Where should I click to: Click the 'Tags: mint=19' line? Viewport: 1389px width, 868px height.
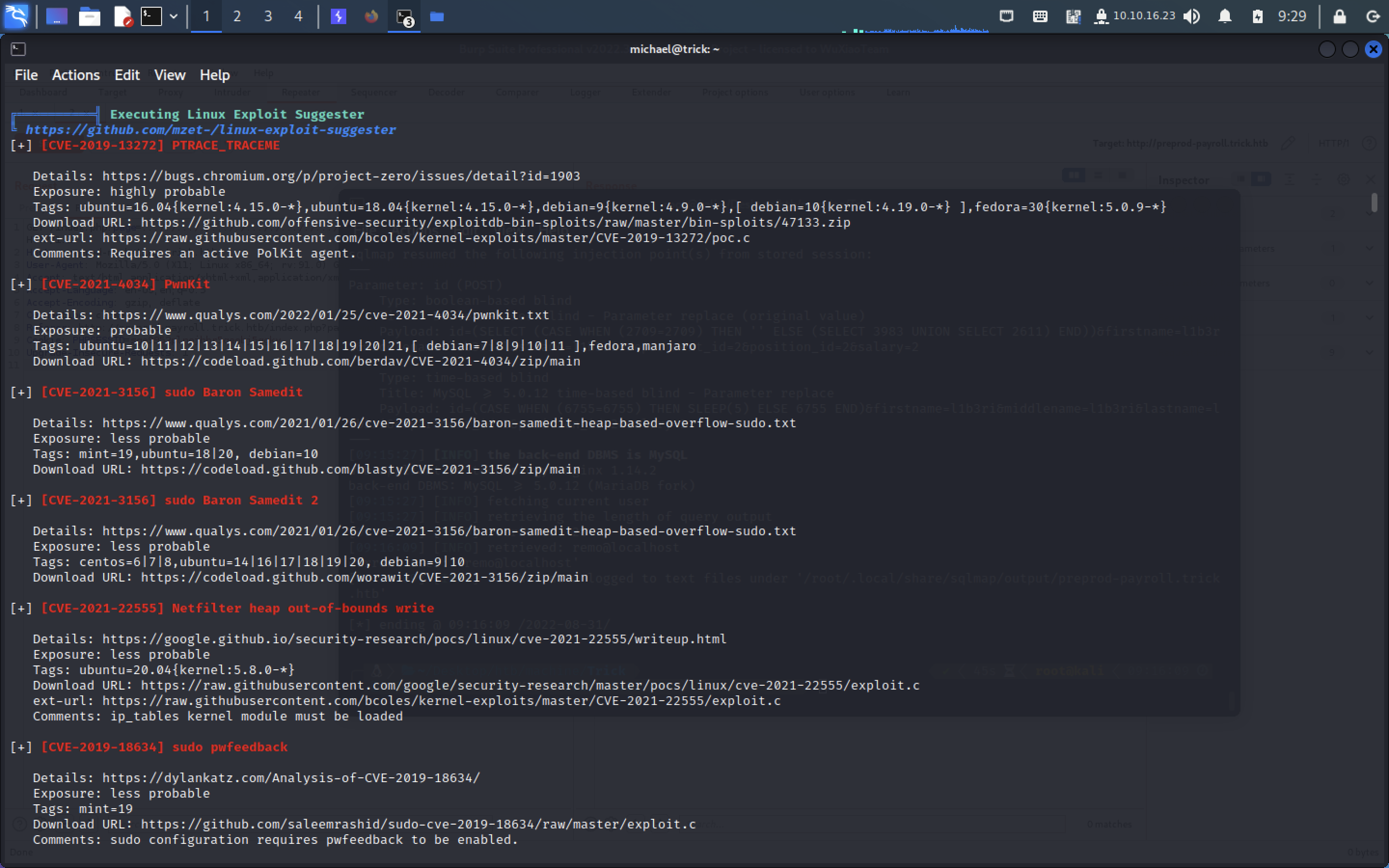coord(82,809)
